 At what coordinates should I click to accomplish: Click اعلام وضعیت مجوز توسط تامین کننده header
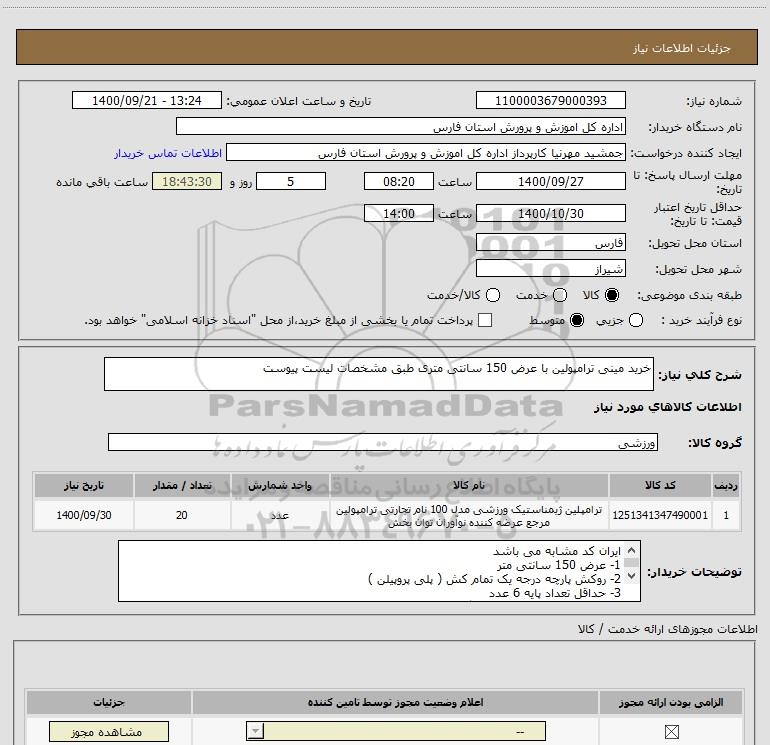pyautogui.click(x=395, y=702)
